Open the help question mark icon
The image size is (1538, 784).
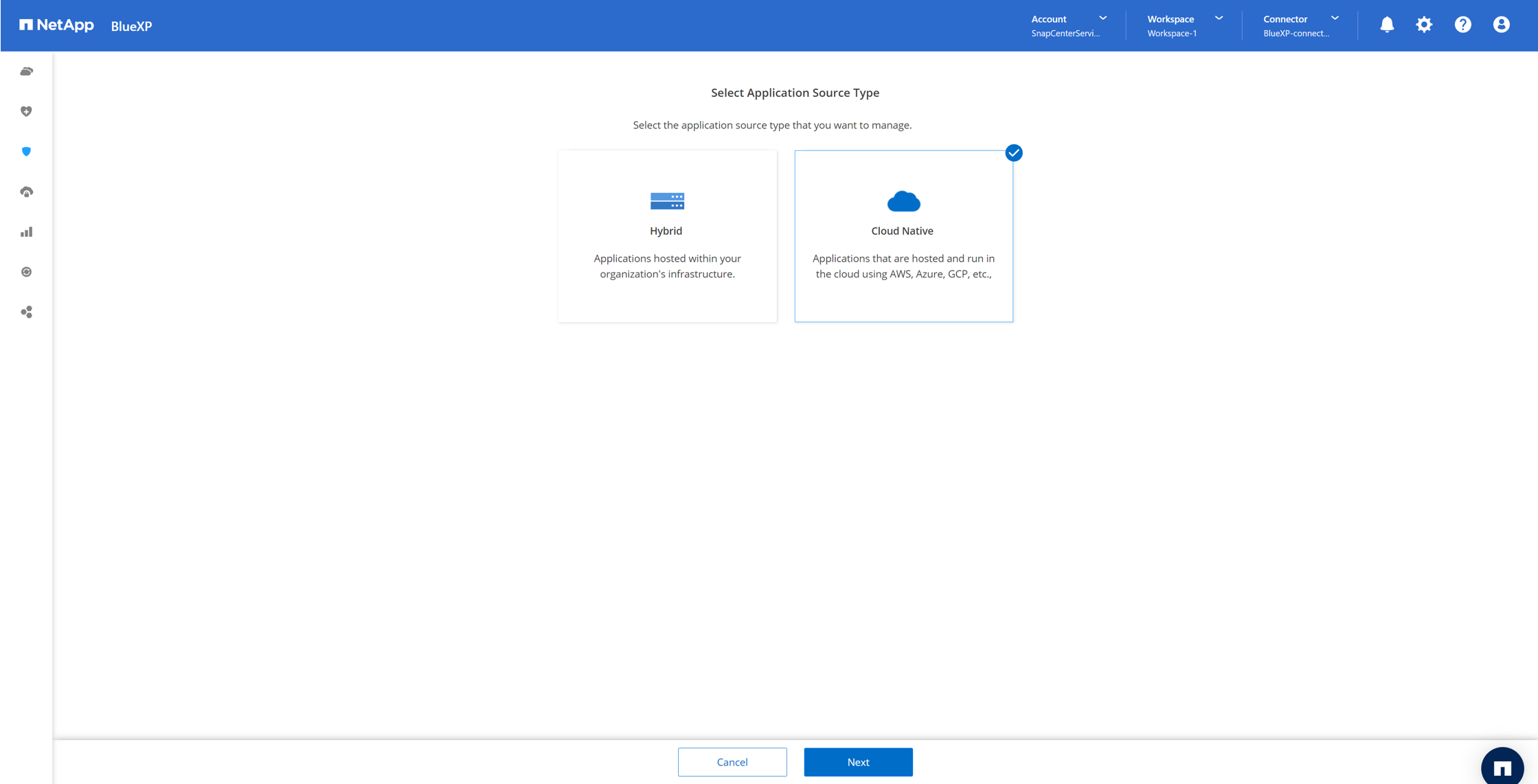[x=1462, y=25]
